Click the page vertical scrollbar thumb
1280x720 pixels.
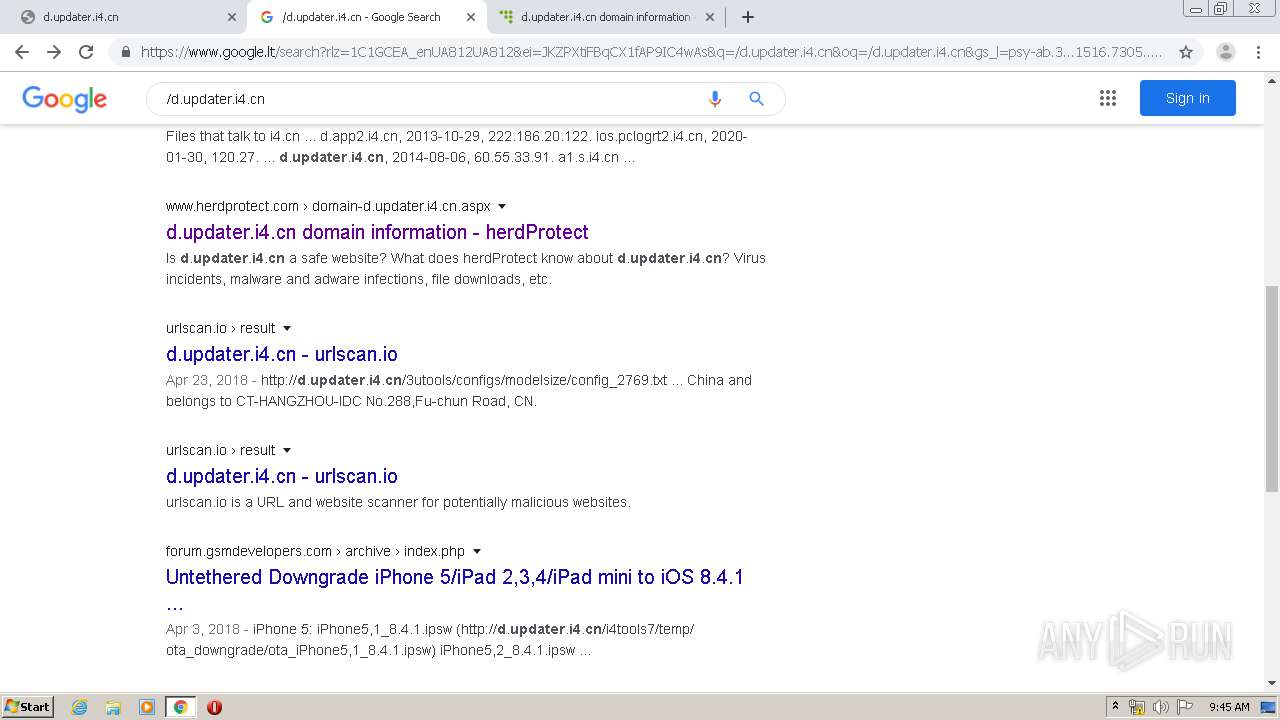click(1272, 388)
